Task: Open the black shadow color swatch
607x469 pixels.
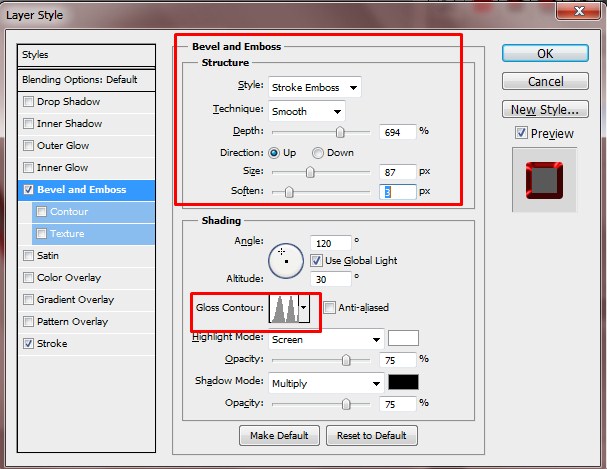Action: [403, 382]
